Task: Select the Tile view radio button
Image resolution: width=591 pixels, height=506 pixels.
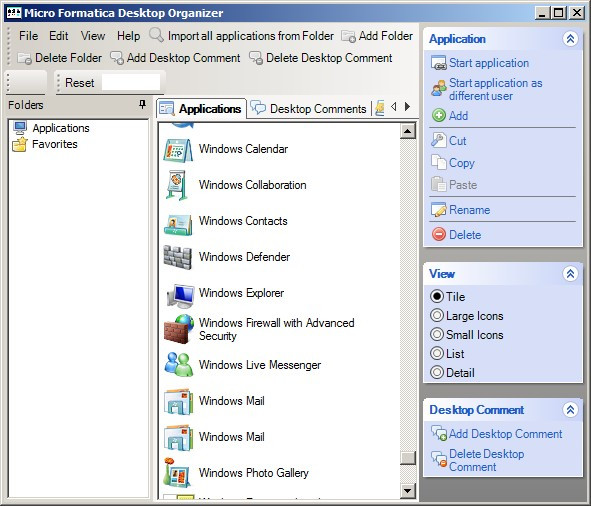Action: [436, 296]
